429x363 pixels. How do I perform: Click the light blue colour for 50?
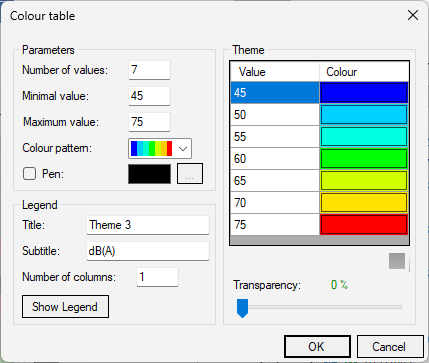[x=364, y=115]
